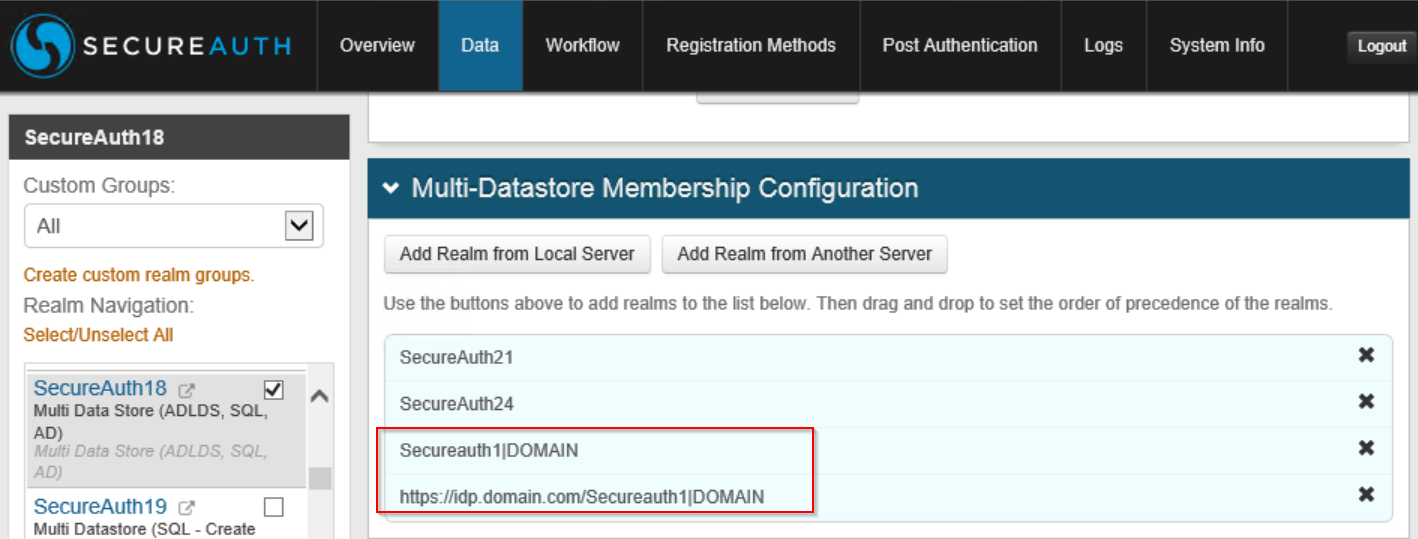Open the System Info tab
Image resolution: width=1418 pixels, height=539 pixels.
point(1217,45)
